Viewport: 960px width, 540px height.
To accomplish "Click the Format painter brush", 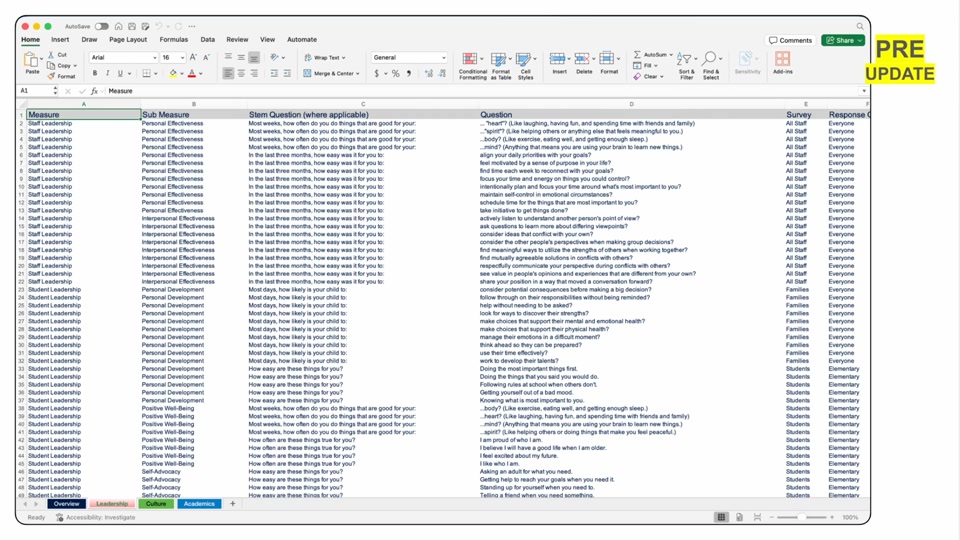I will click(61, 77).
